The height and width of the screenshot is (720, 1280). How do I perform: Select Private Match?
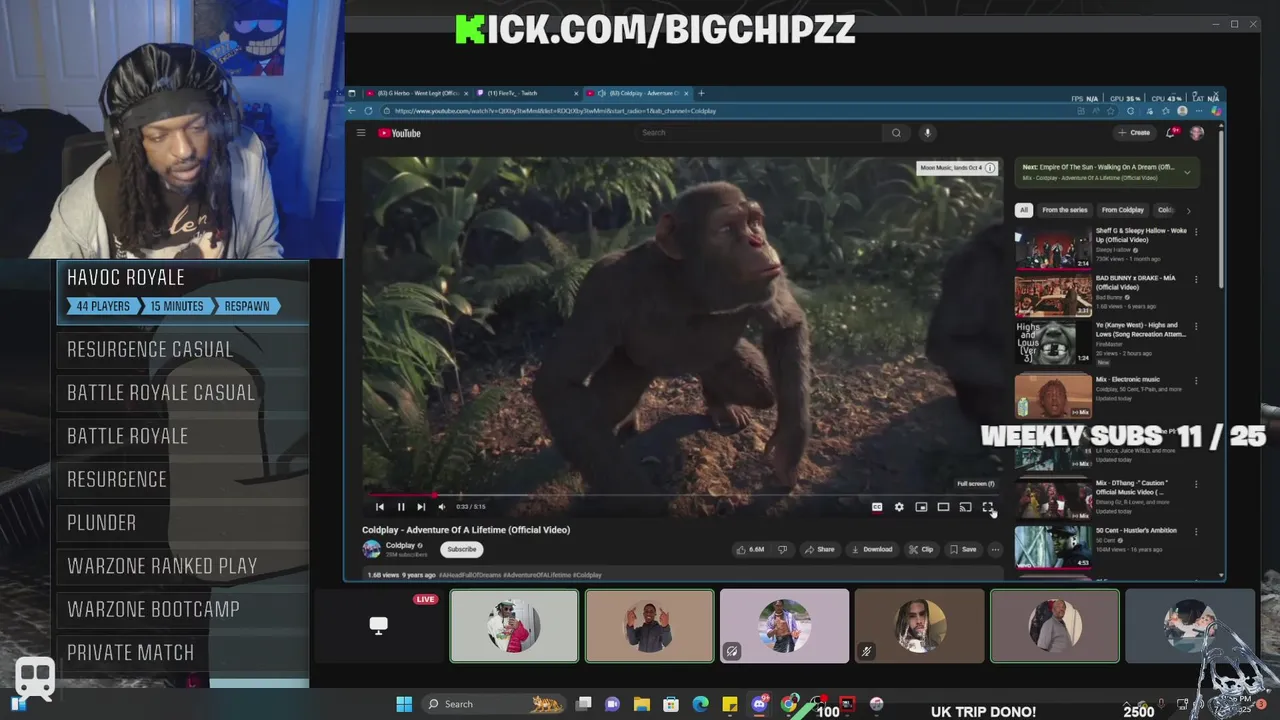coord(182,652)
